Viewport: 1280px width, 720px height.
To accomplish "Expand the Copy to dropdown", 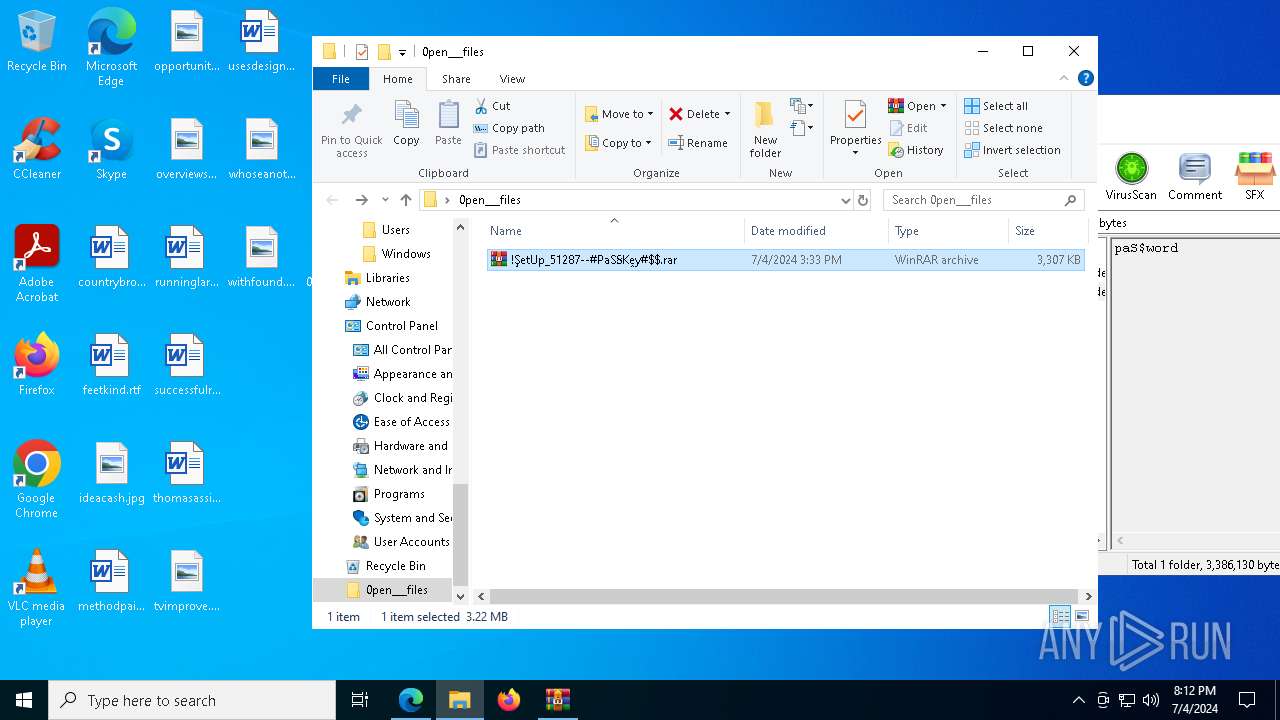I will (648, 143).
